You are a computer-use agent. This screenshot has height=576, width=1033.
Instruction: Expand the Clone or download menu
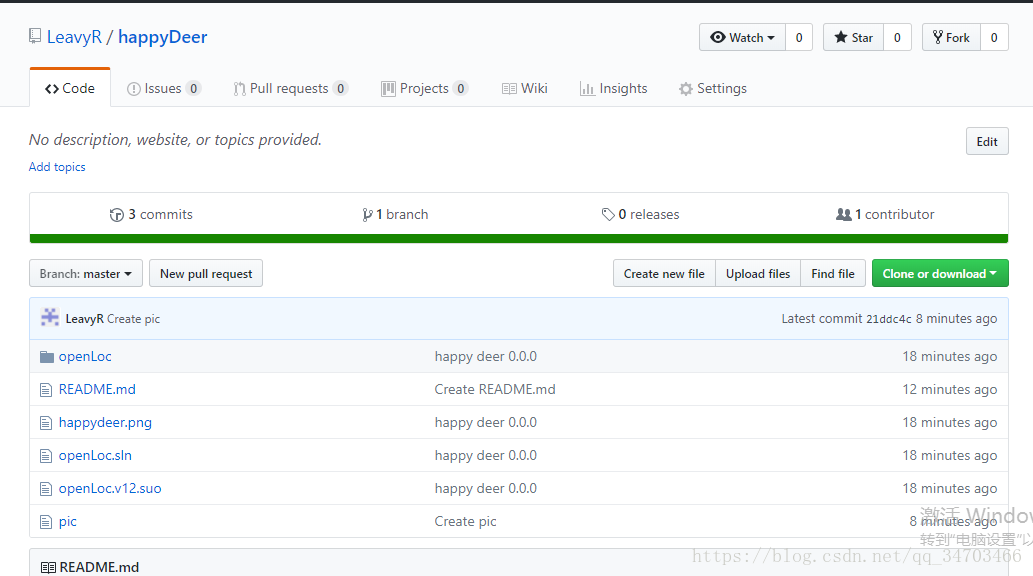[940, 274]
